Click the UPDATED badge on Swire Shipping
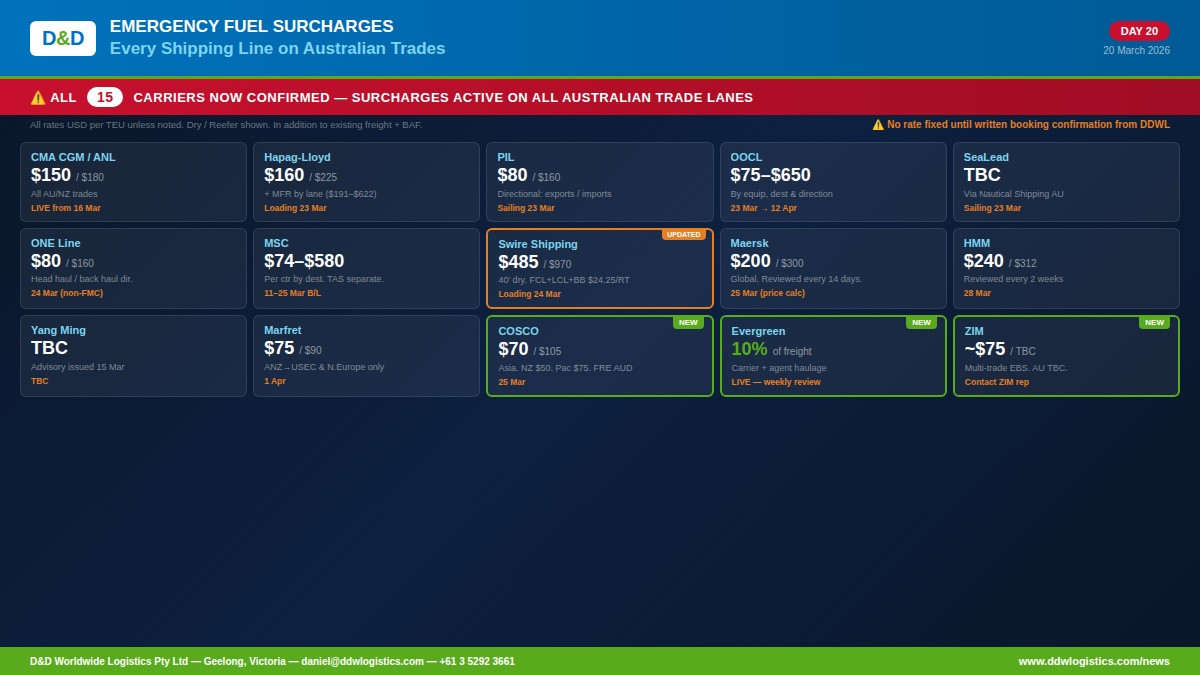The width and height of the screenshot is (1200, 675). (x=683, y=234)
